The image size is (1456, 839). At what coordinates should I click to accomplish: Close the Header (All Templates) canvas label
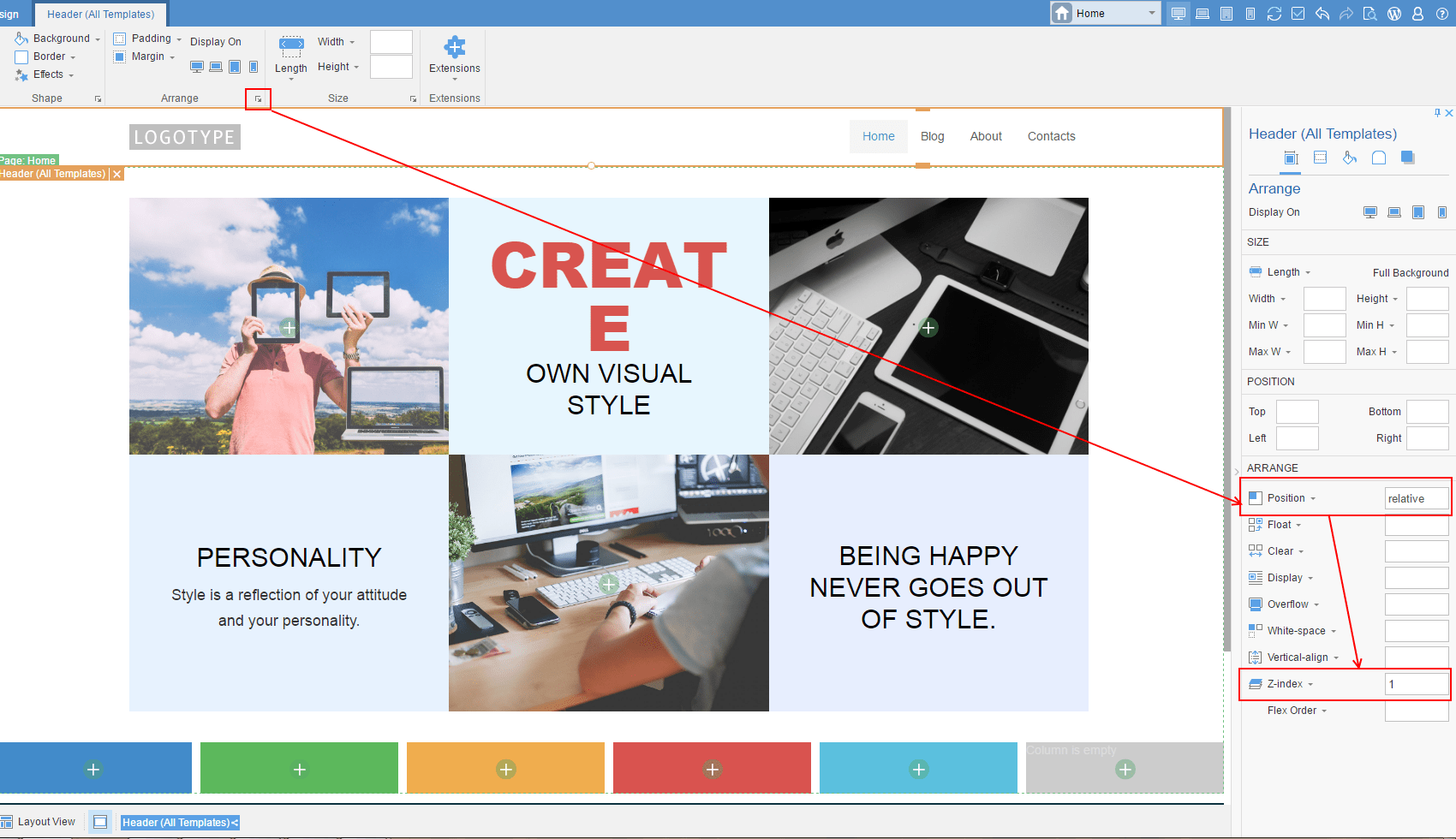click(x=117, y=174)
